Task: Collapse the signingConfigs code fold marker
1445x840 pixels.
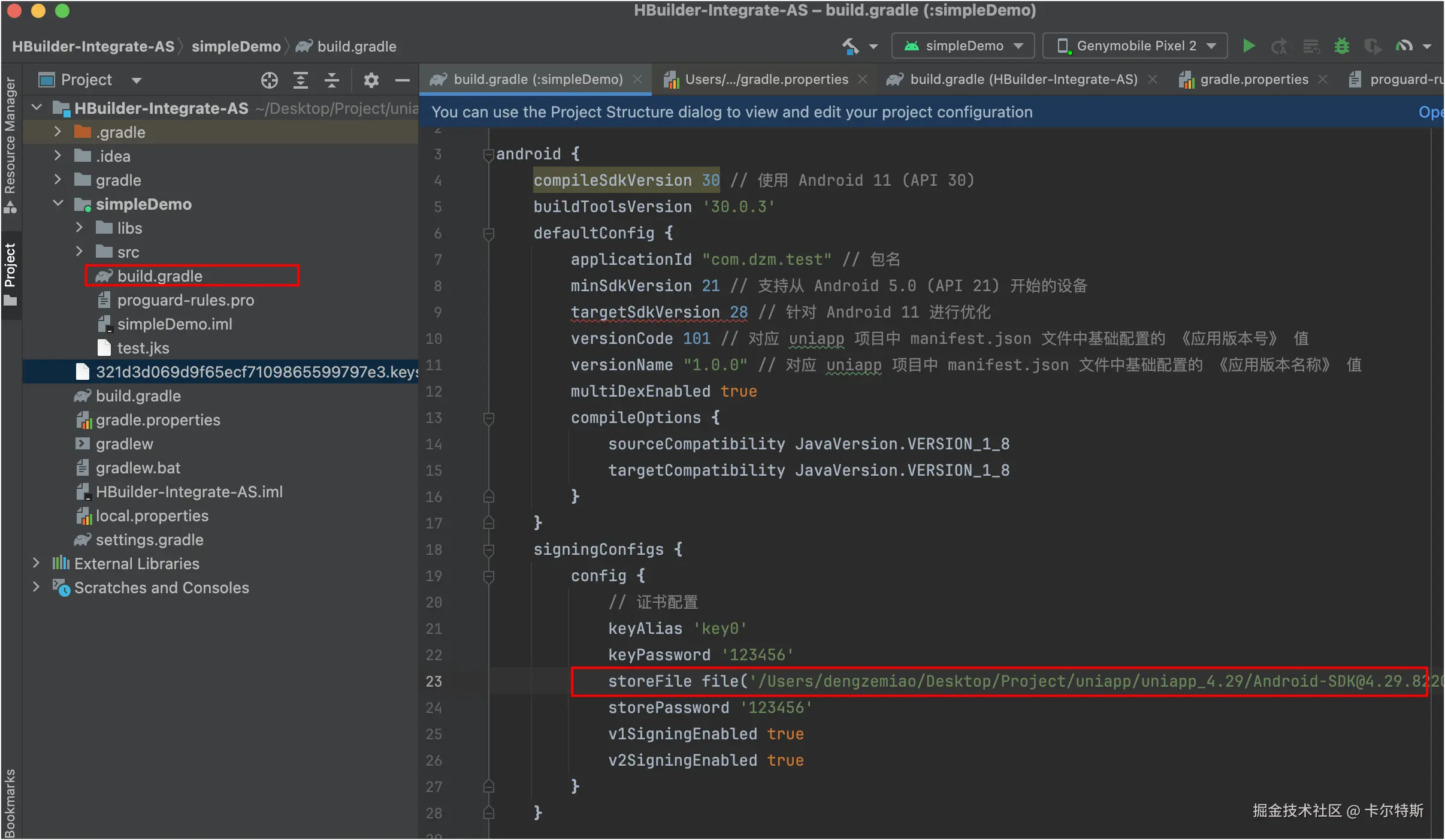Action: click(489, 549)
